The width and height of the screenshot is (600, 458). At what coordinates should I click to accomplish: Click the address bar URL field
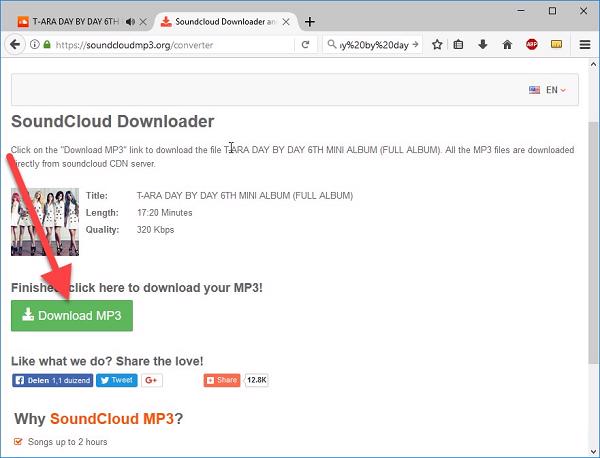click(174, 45)
